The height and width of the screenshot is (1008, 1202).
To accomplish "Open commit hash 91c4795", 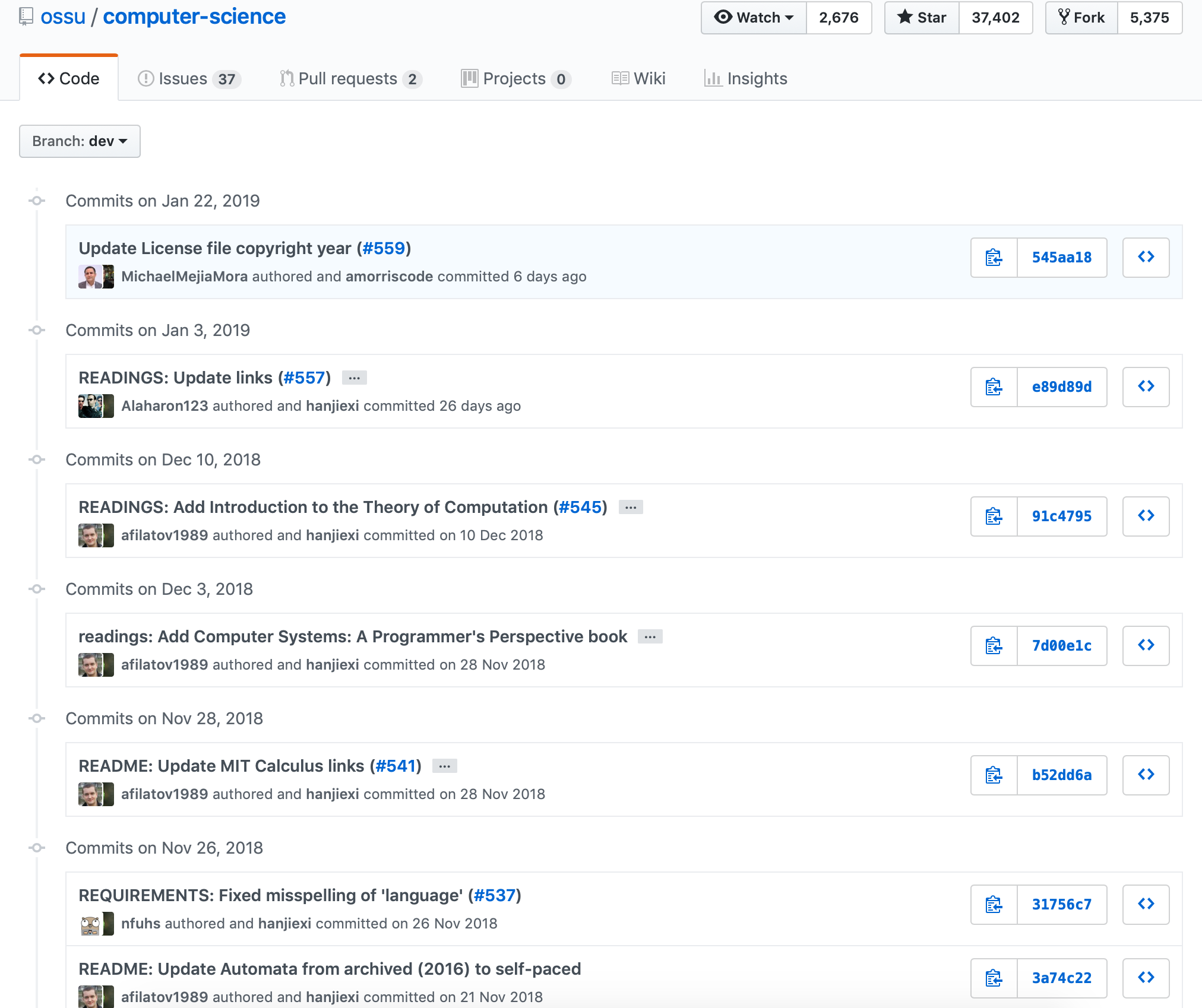I will click(1062, 516).
